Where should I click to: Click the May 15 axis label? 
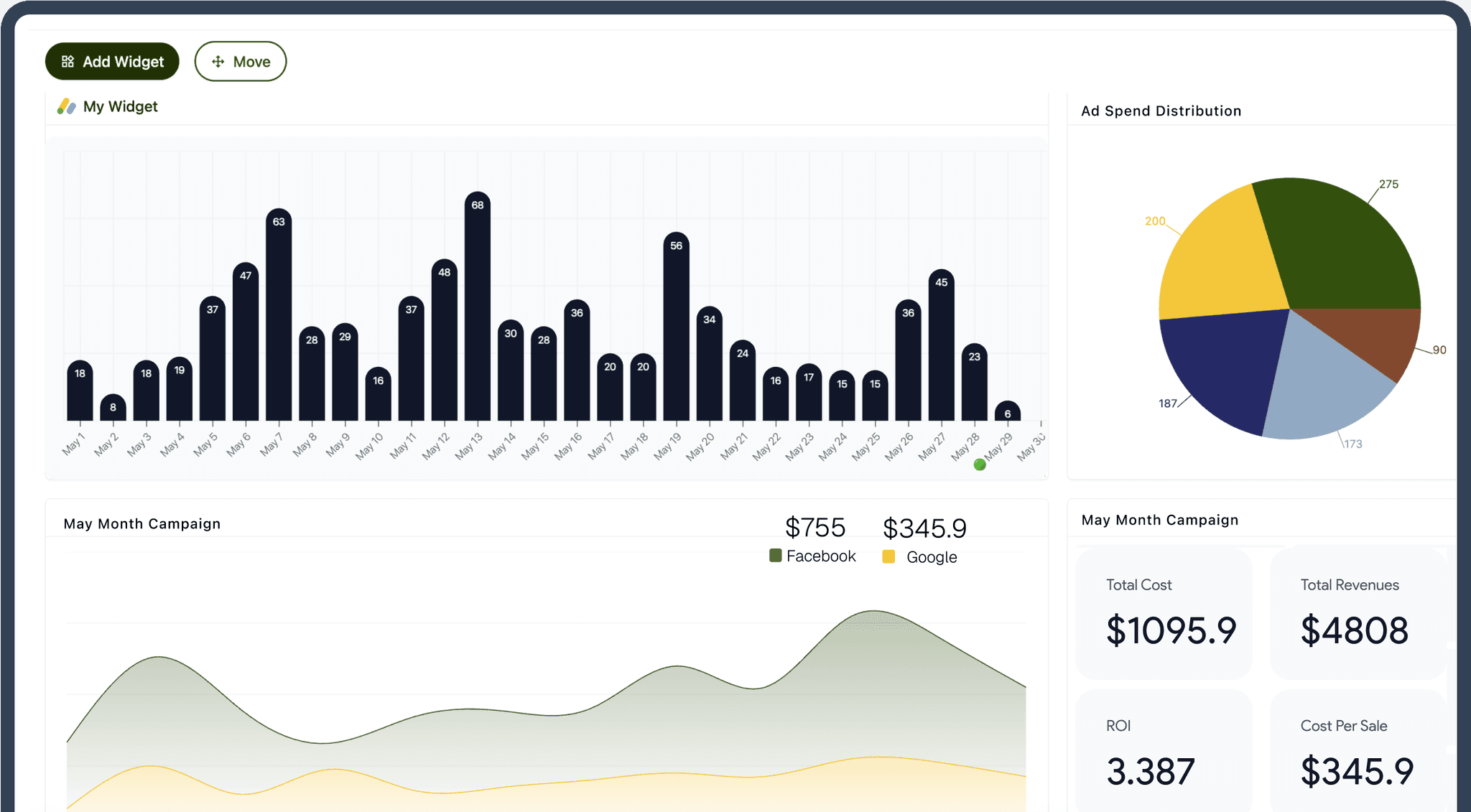coord(535,446)
